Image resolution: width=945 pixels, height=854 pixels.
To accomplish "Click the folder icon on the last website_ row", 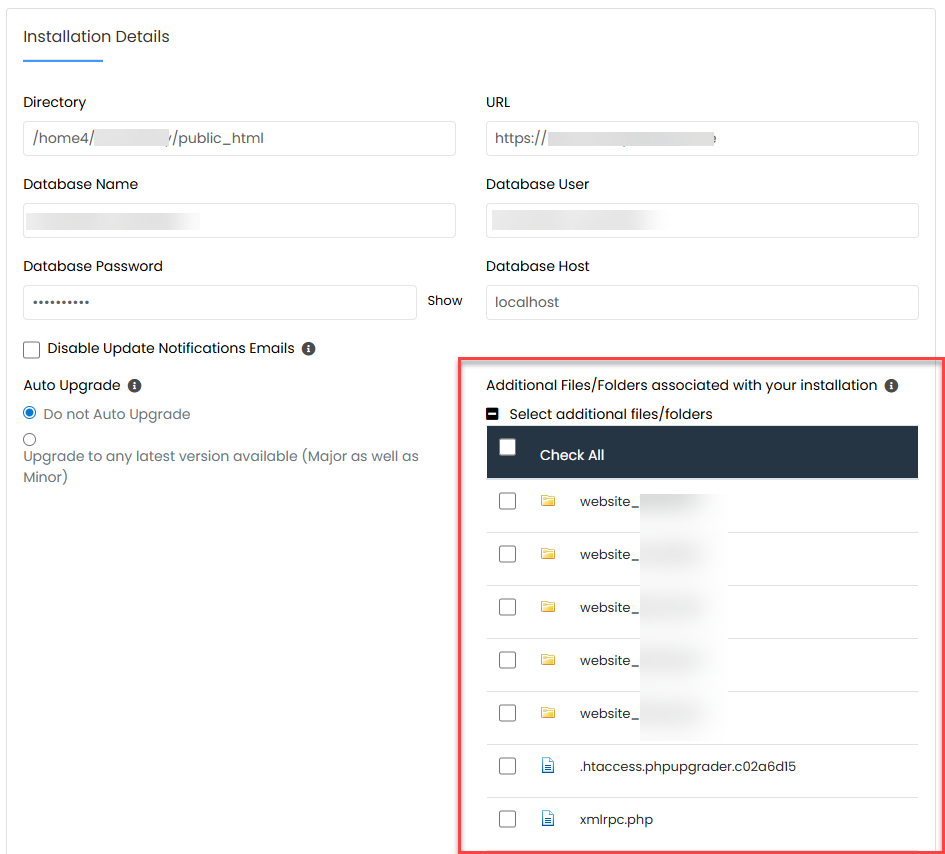I will pyautogui.click(x=548, y=713).
